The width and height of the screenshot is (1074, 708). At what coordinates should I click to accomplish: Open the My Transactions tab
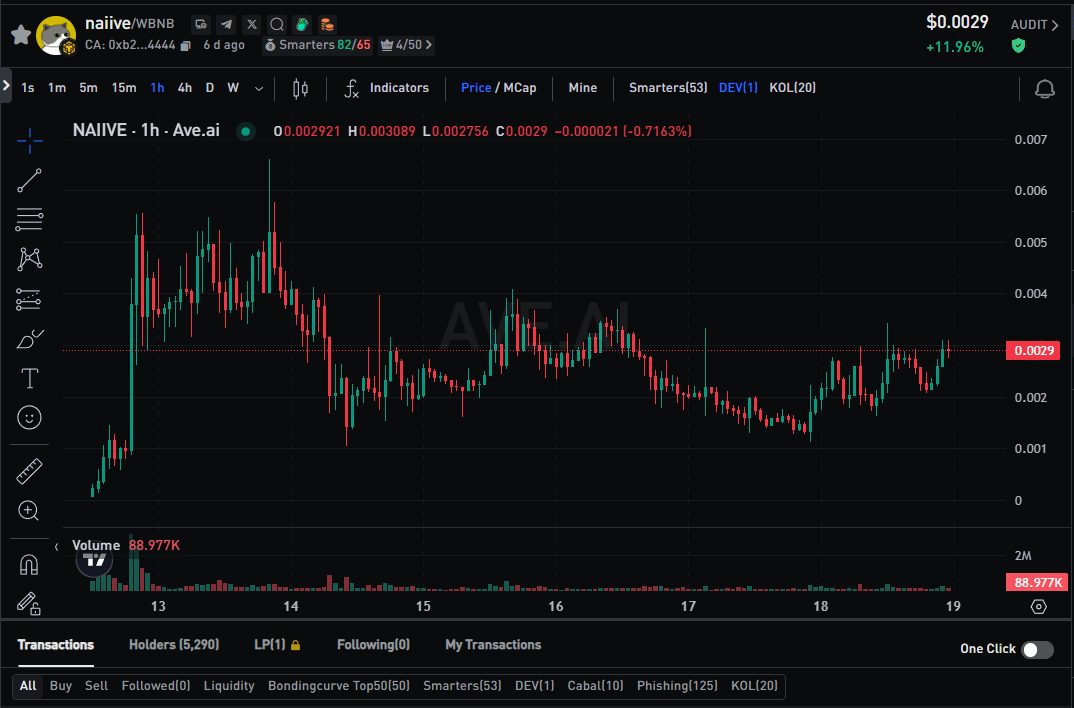(493, 645)
